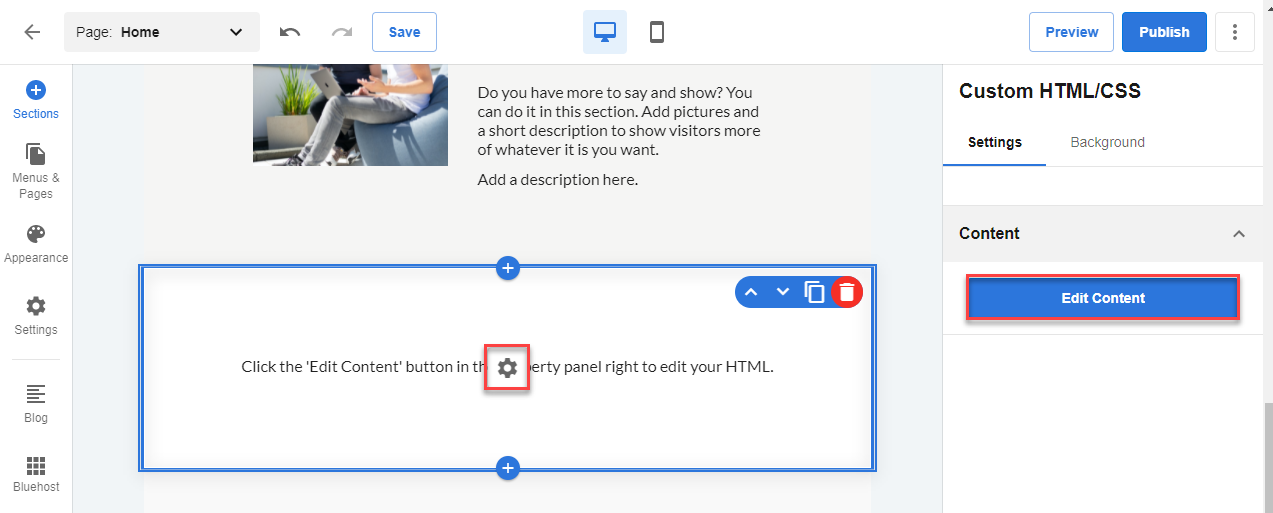Click the undo icon
The height and width of the screenshot is (513, 1273).
[x=290, y=32]
